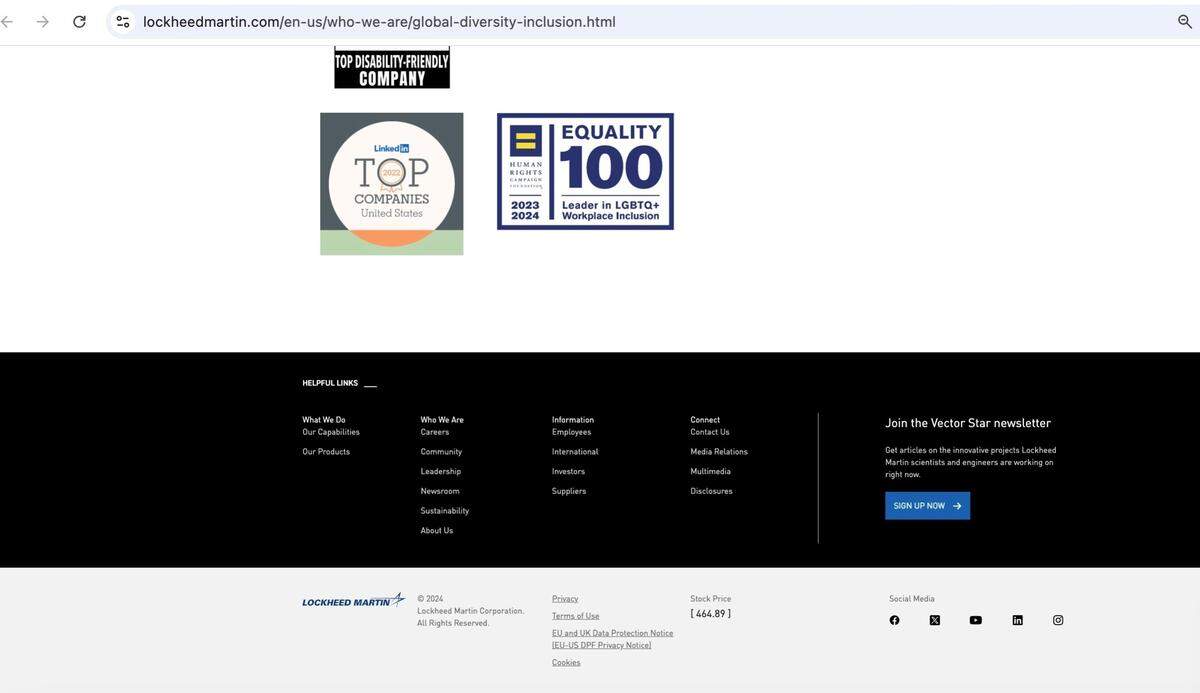The height and width of the screenshot is (693, 1200).
Task: Click the zoom magnifier icon in address bar
Action: click(x=1185, y=21)
